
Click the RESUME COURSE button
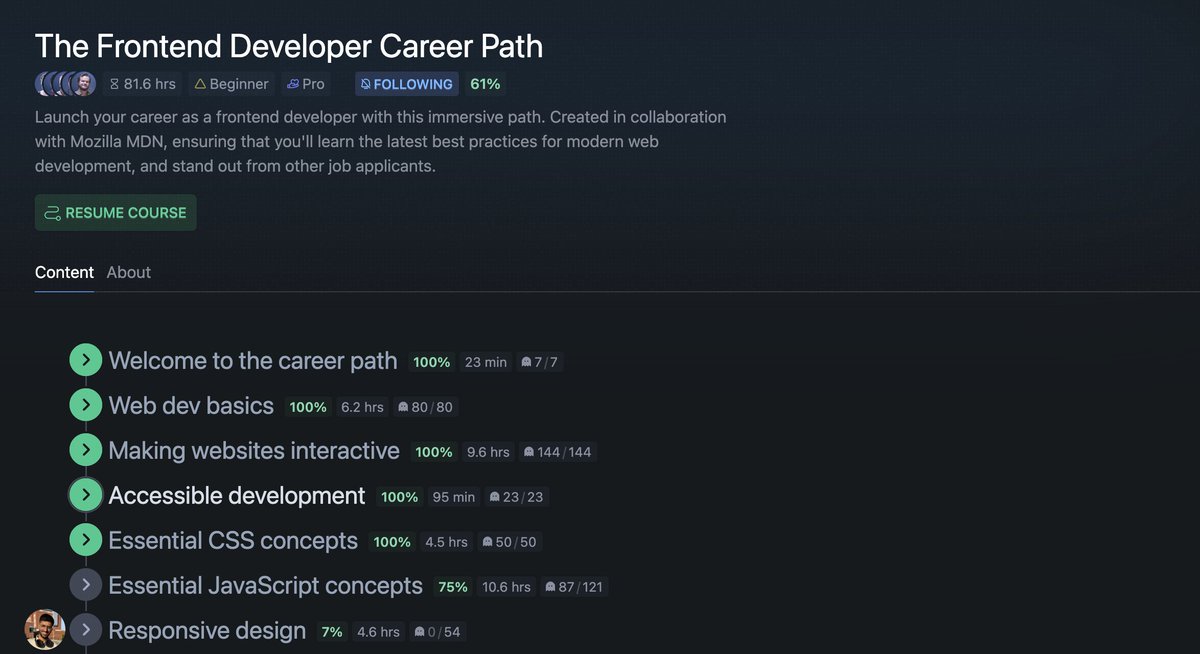(115, 212)
